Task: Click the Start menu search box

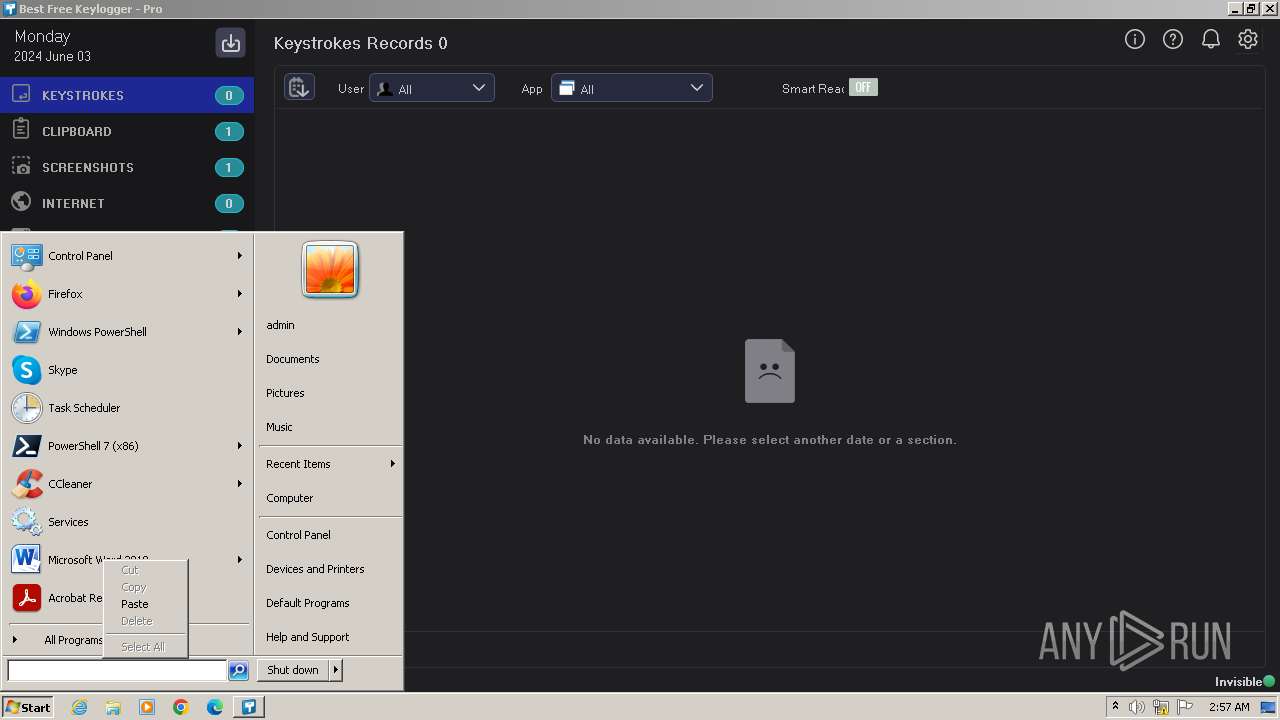Action: pos(117,670)
